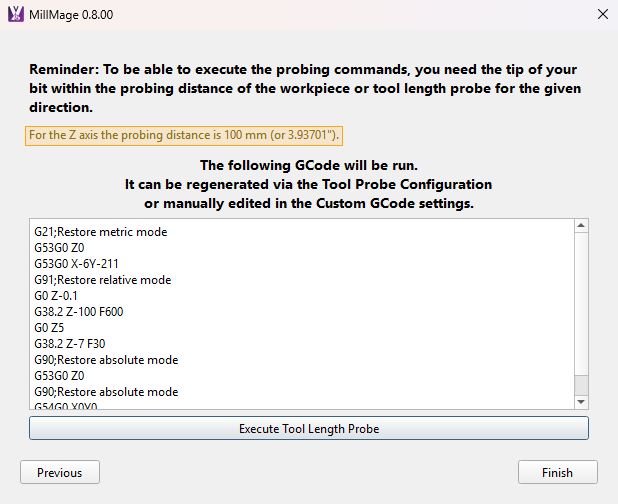The width and height of the screenshot is (618, 504).
Task: Select the Z axis probing distance notice
Action: coord(184,136)
